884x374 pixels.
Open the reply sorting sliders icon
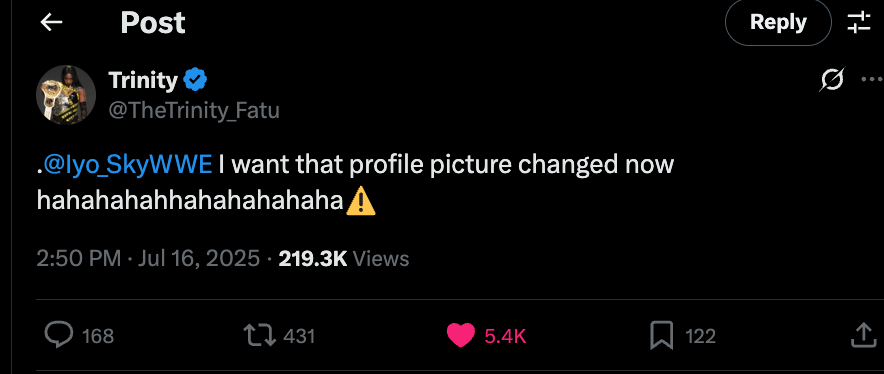(x=859, y=23)
